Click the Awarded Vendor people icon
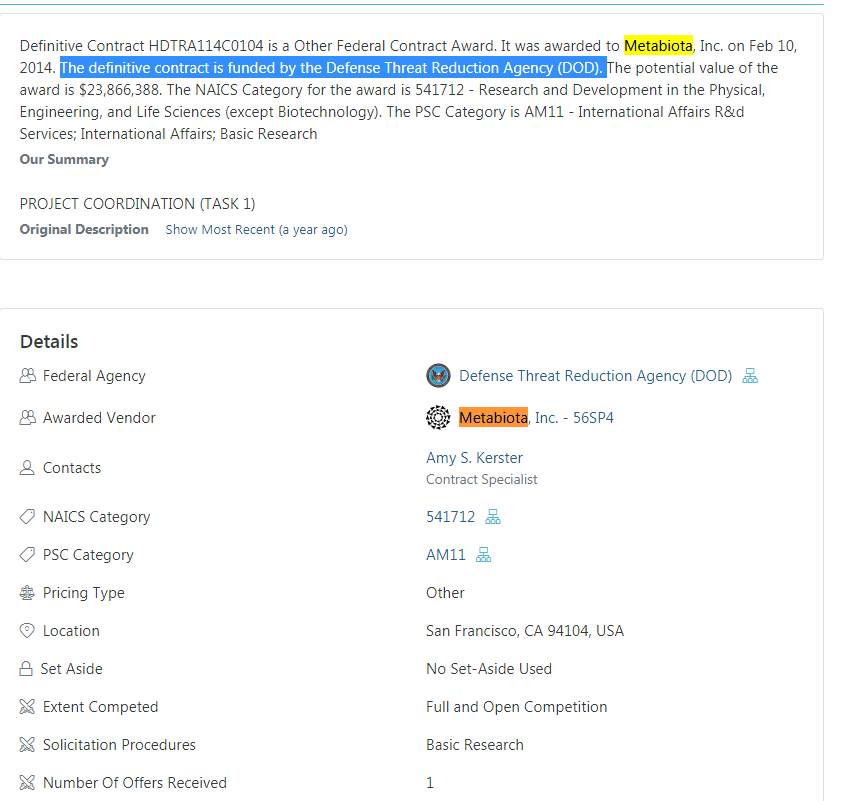854x801 pixels. click(x=27, y=418)
